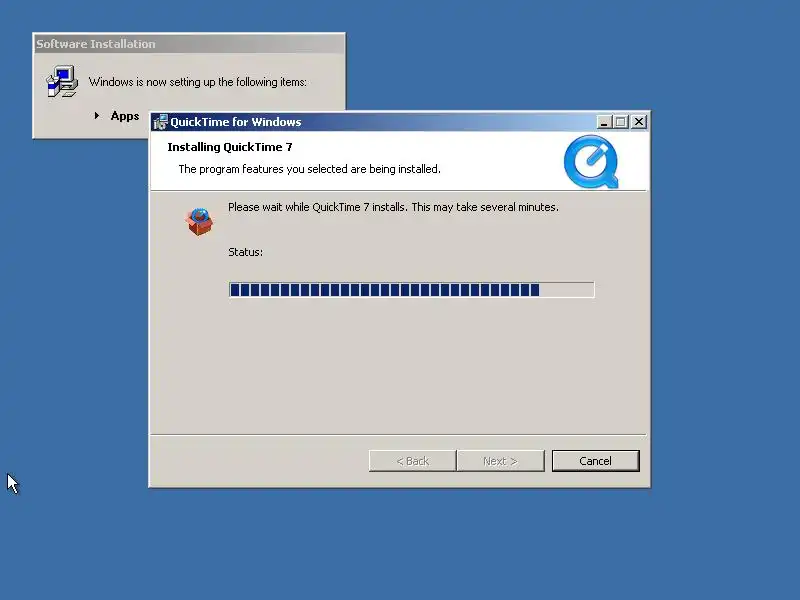This screenshot has height=600, width=800.
Task: Go to the previous step with Back
Action: 412,461
